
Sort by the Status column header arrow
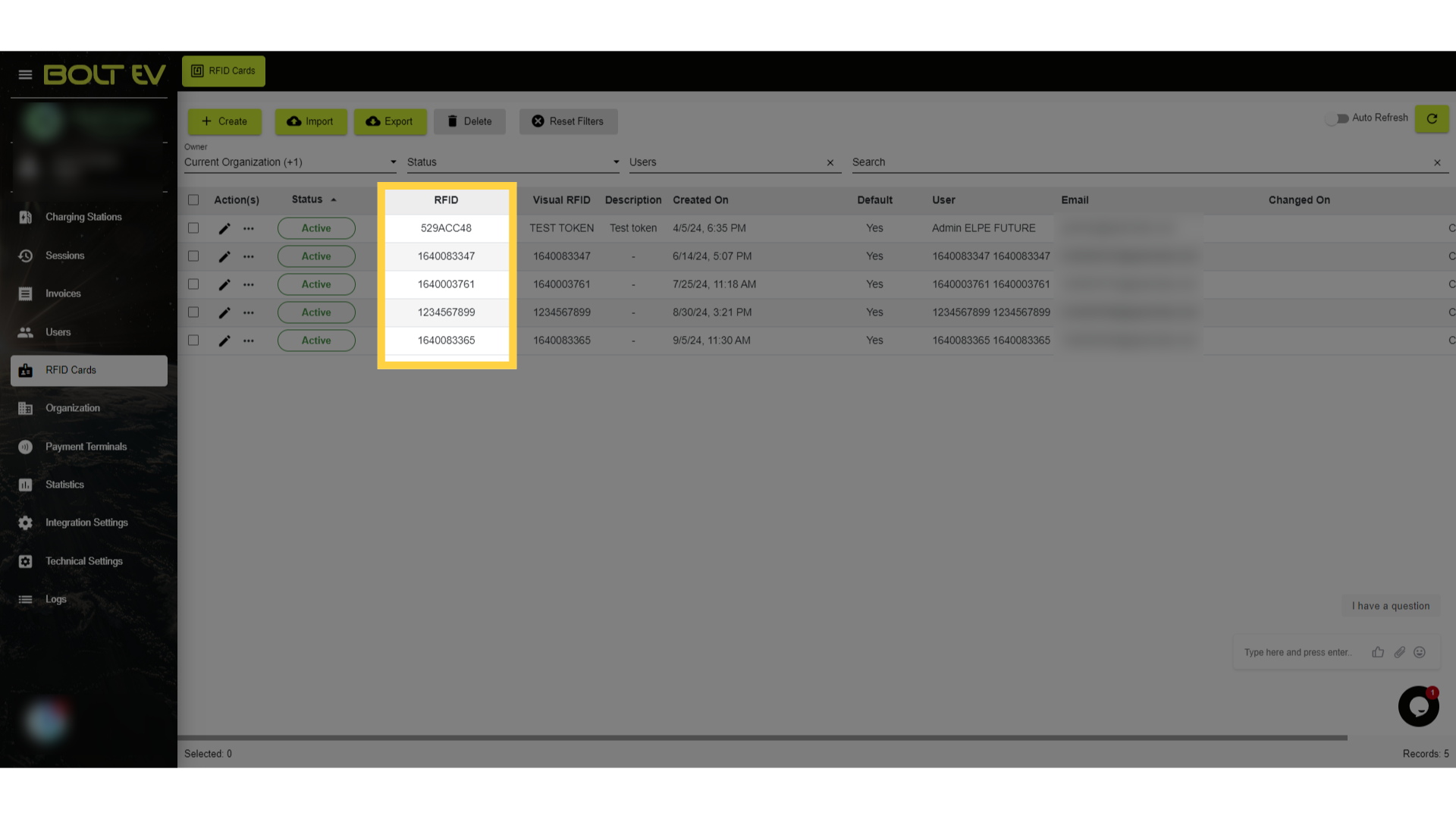[334, 200]
